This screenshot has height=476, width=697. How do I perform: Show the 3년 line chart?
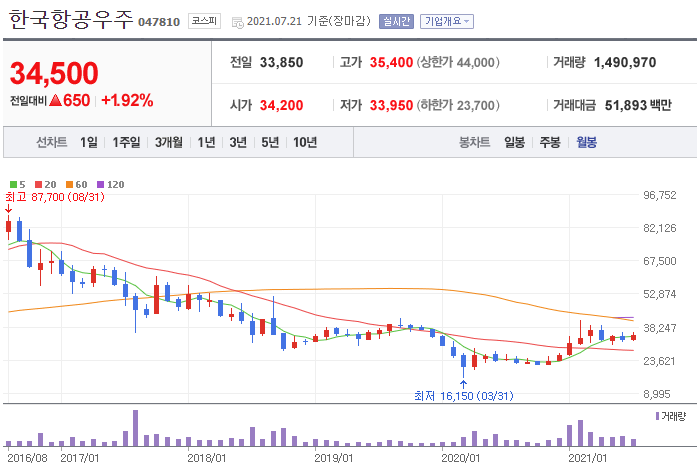pyautogui.click(x=238, y=142)
